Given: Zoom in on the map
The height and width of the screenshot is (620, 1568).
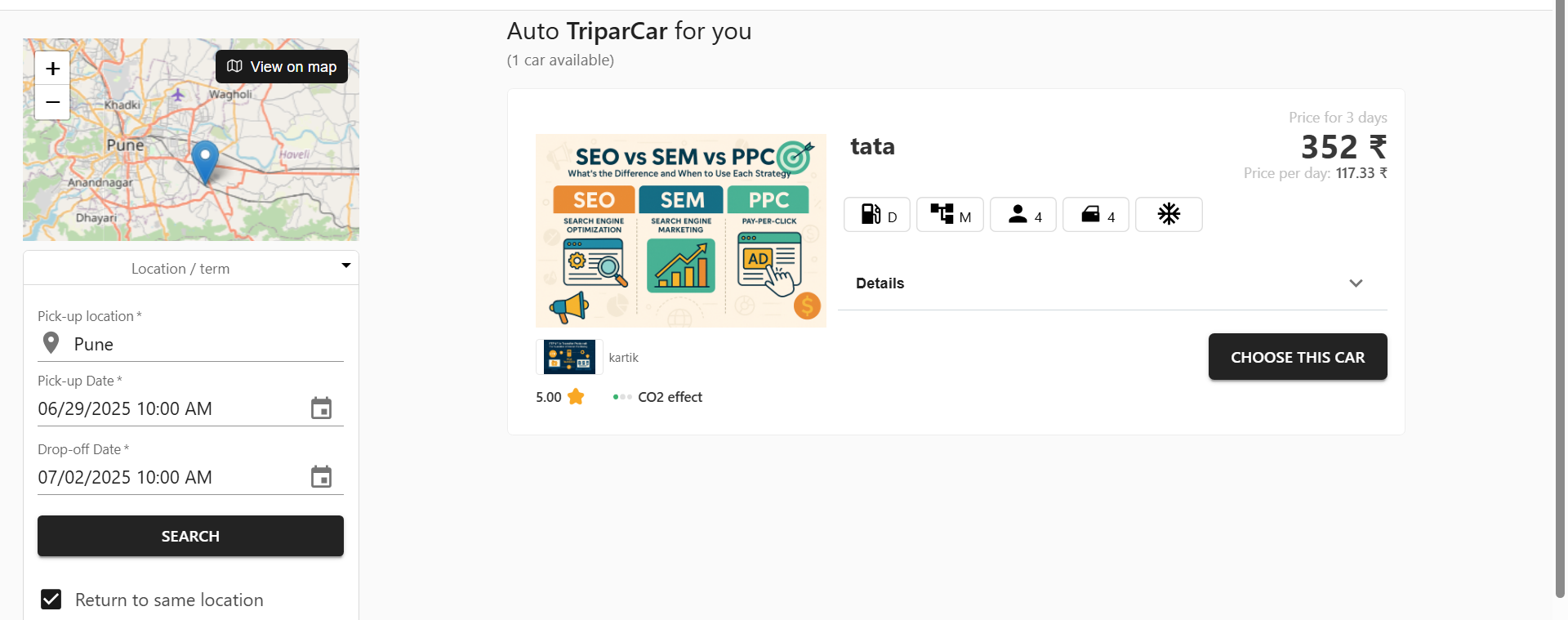Looking at the screenshot, I should [x=51, y=68].
